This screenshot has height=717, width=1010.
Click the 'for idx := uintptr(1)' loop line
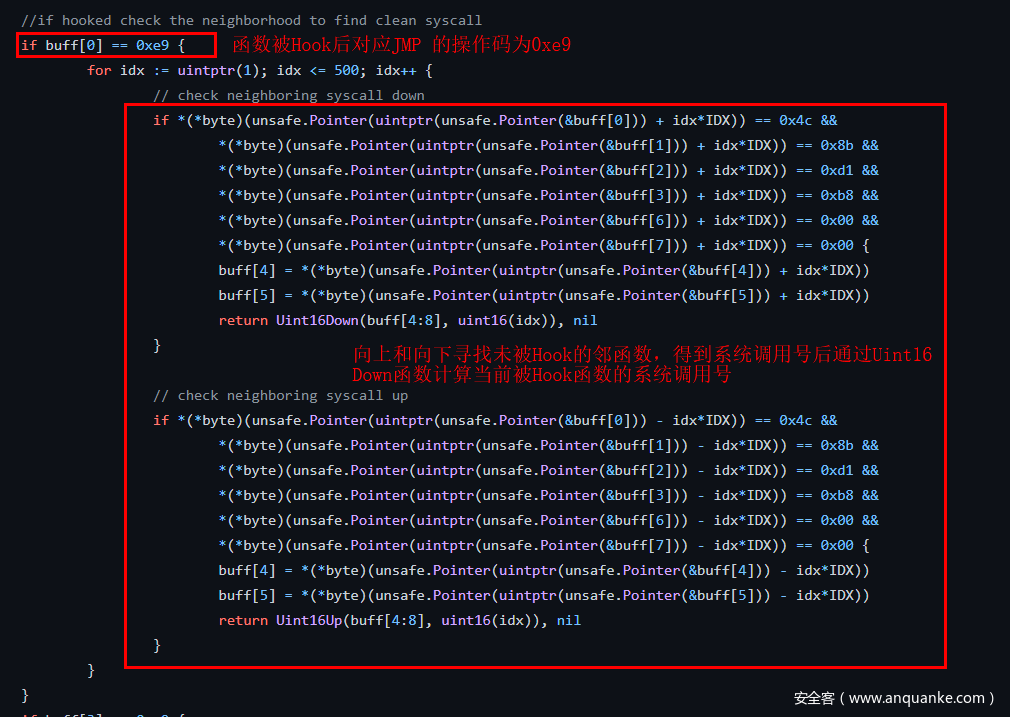259,70
